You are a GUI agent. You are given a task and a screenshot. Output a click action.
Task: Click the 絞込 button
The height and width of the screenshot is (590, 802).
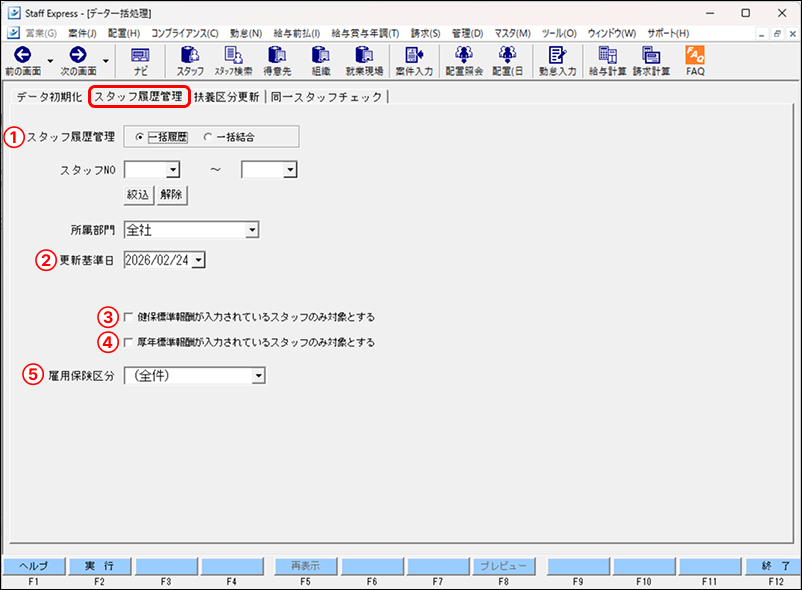point(137,196)
